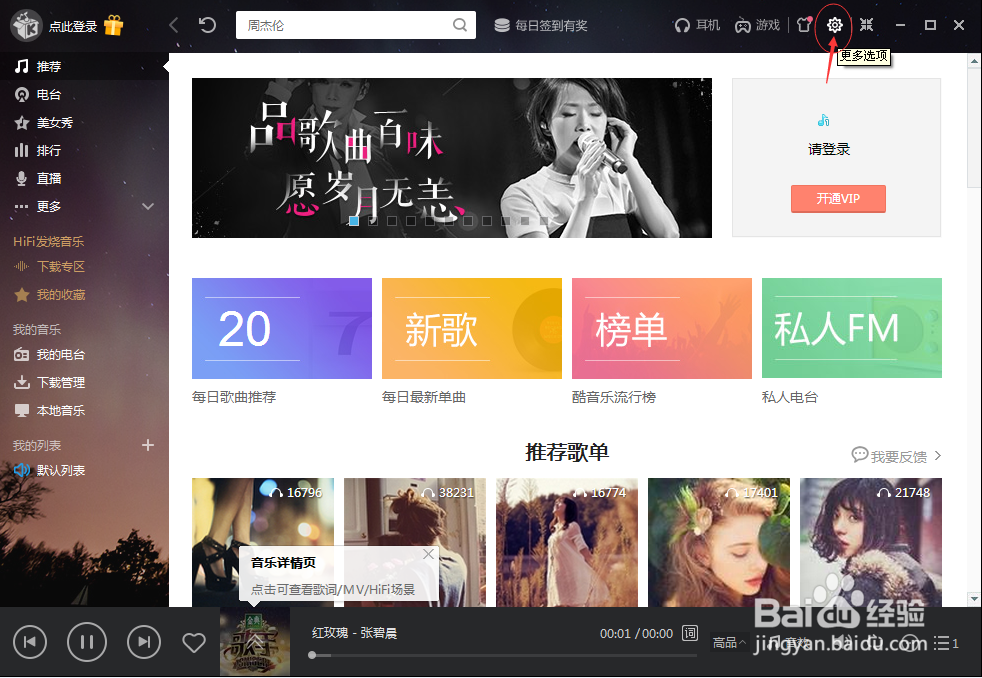Open the 私人FM tile

point(852,328)
